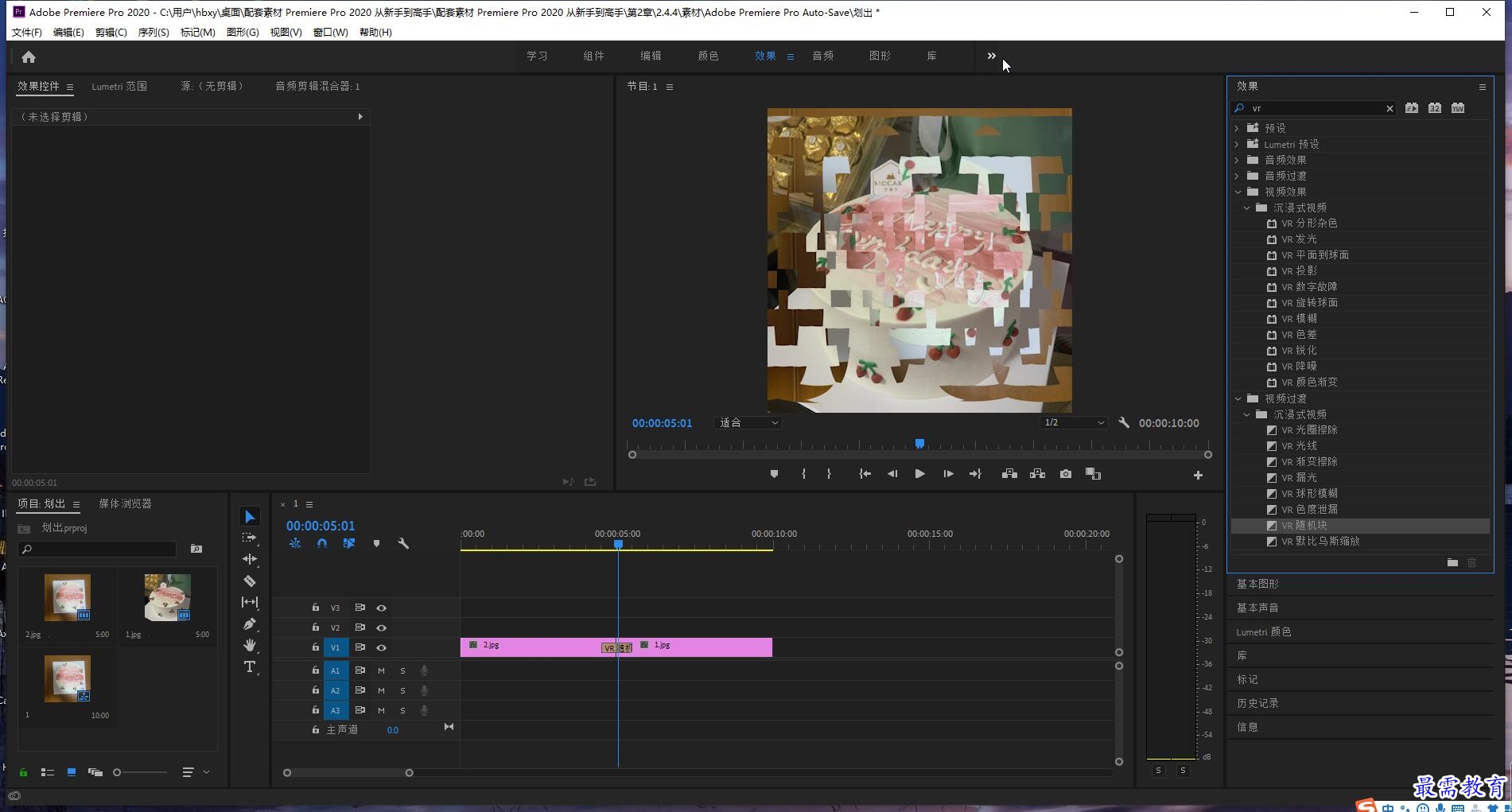
Task: Click the Home icon
Action: tap(29, 56)
